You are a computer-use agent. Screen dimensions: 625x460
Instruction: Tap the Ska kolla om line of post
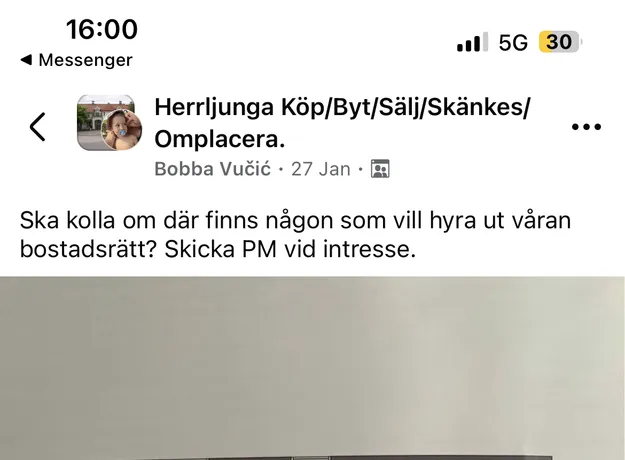point(295,220)
